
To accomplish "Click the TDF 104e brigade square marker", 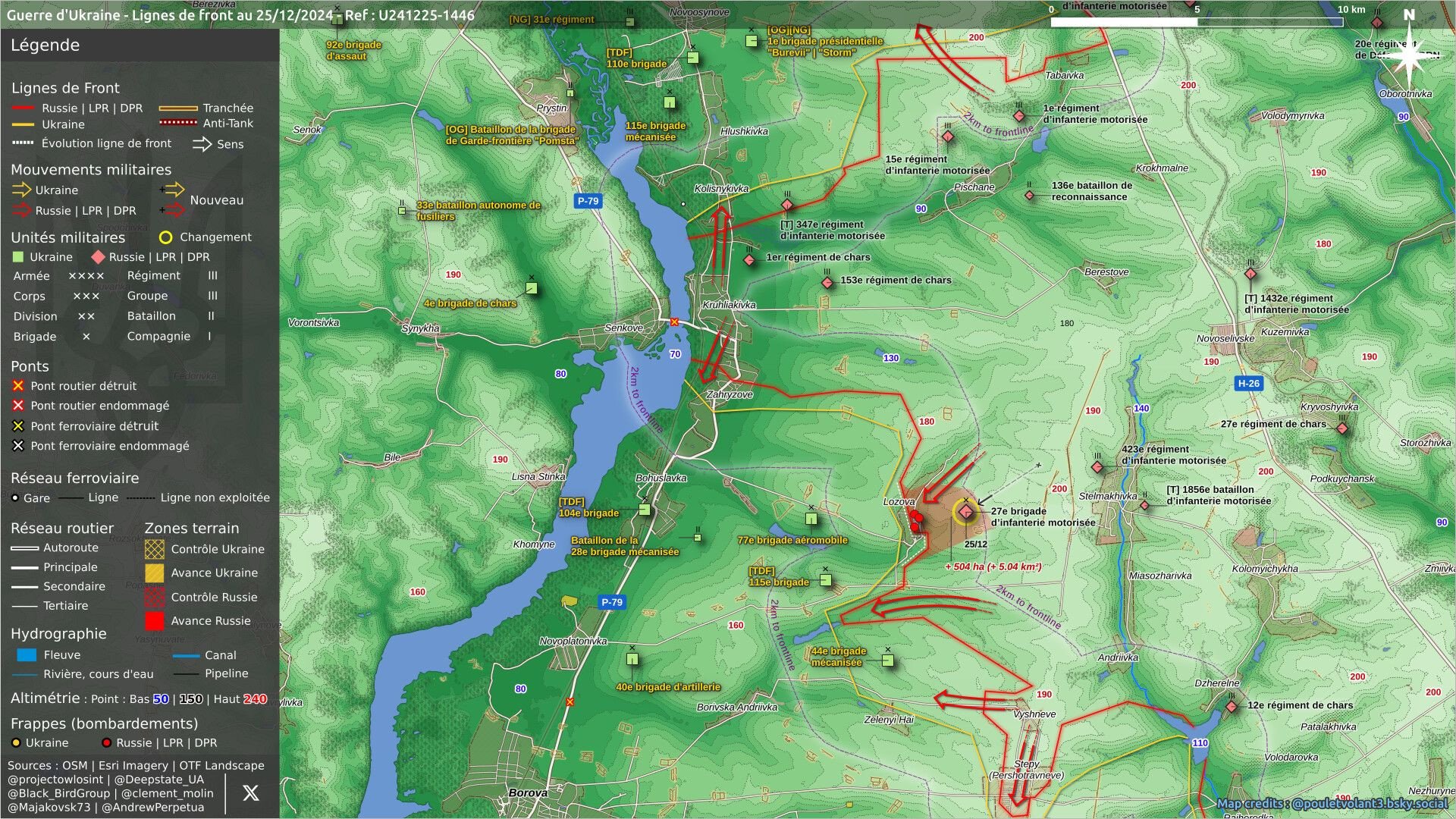I will coord(645,510).
